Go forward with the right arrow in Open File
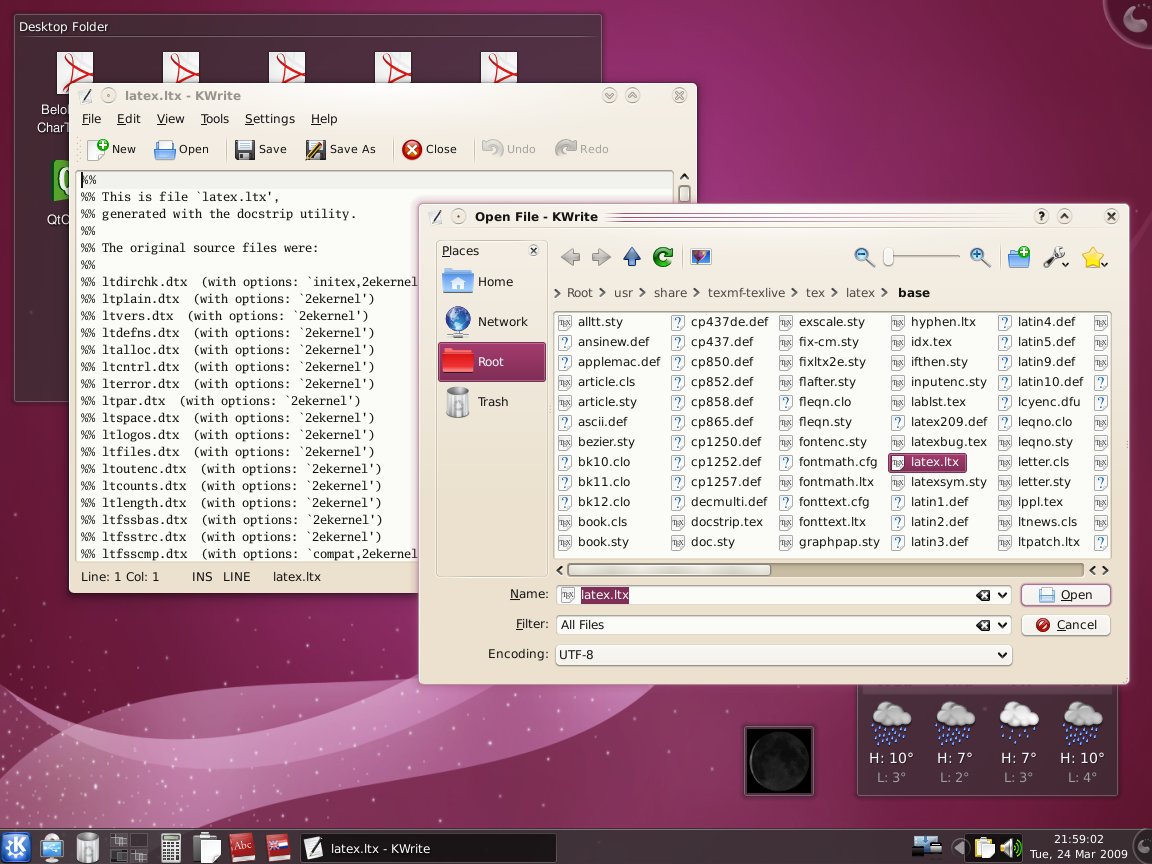 pyautogui.click(x=601, y=256)
